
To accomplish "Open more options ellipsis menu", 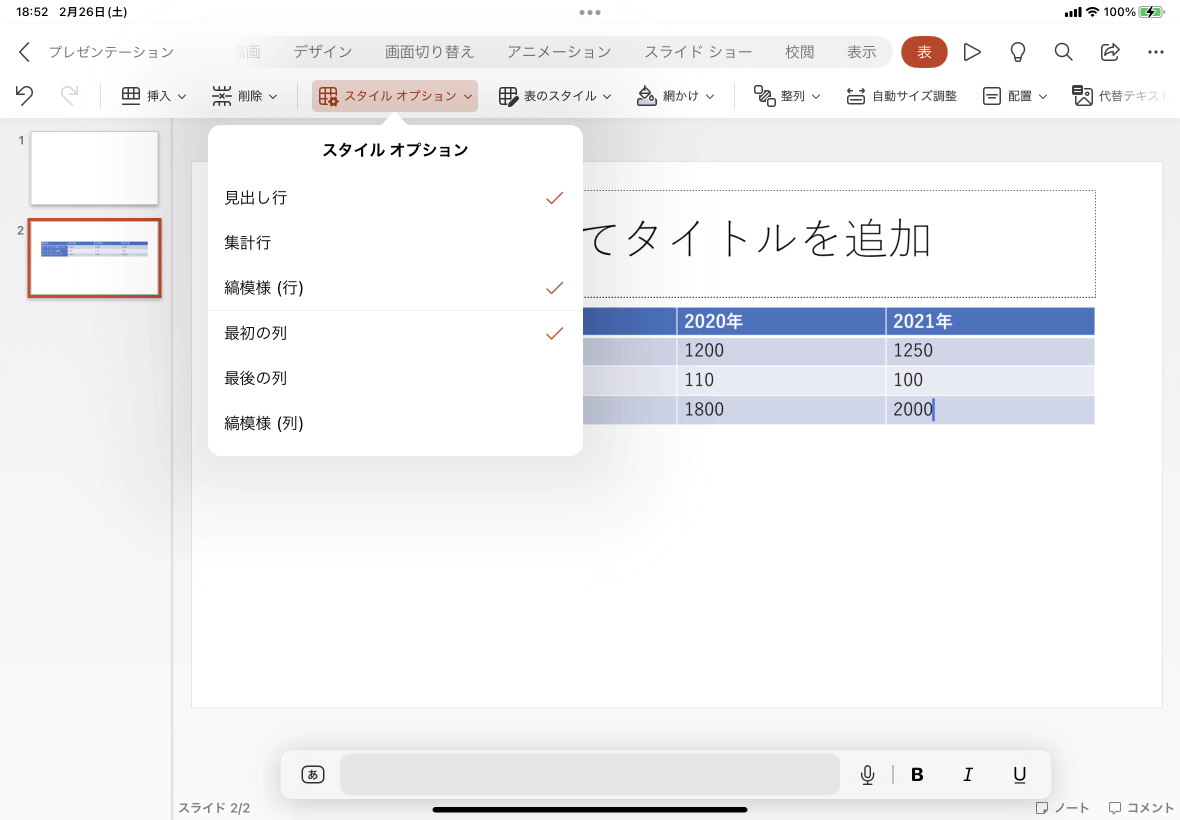I will pos(1156,52).
